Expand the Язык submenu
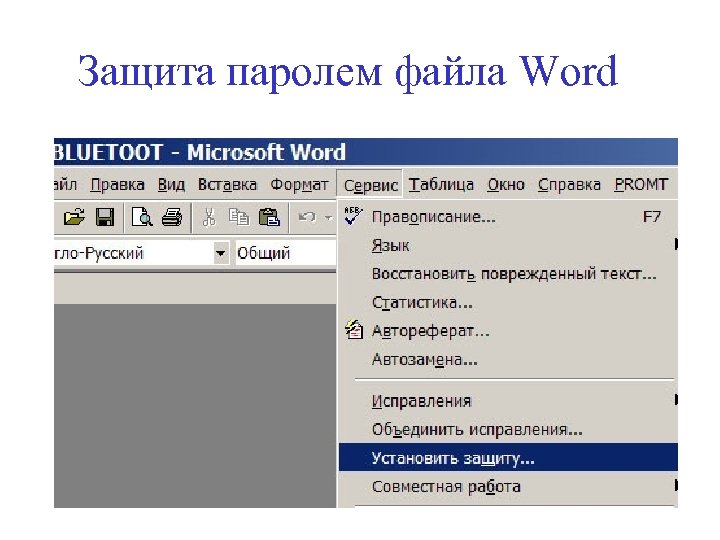The image size is (720, 540). click(x=508, y=245)
